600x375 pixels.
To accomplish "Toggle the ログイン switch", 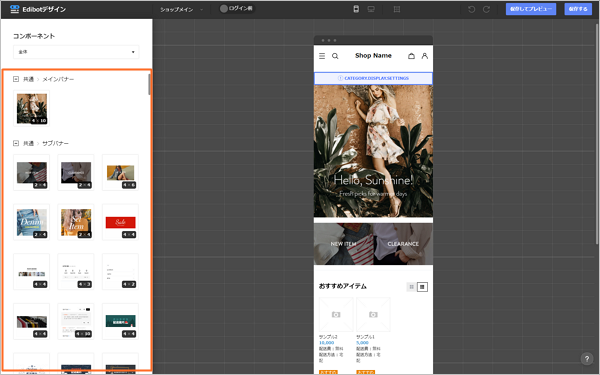I will pyautogui.click(x=236, y=8).
